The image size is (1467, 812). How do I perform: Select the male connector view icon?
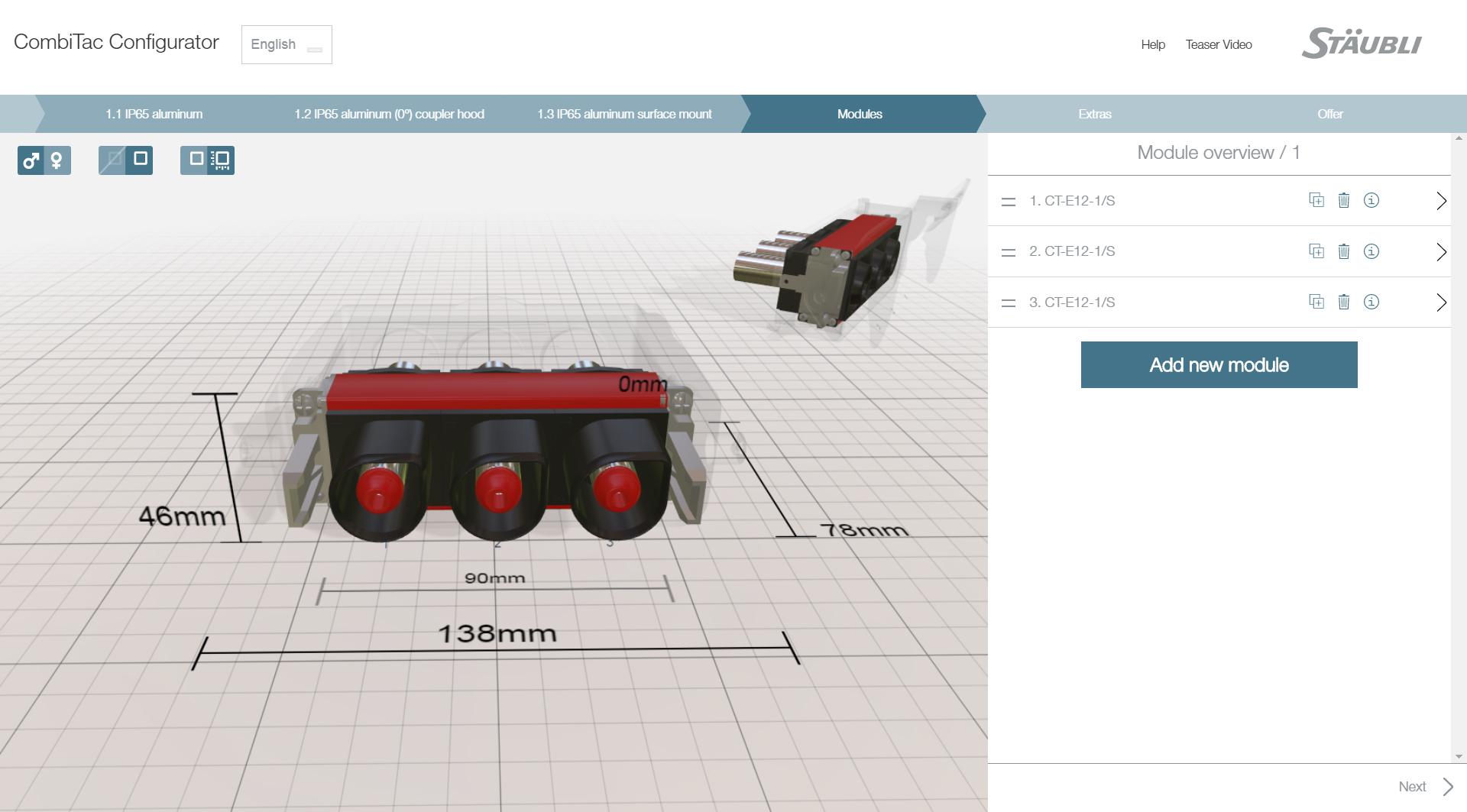coord(32,160)
